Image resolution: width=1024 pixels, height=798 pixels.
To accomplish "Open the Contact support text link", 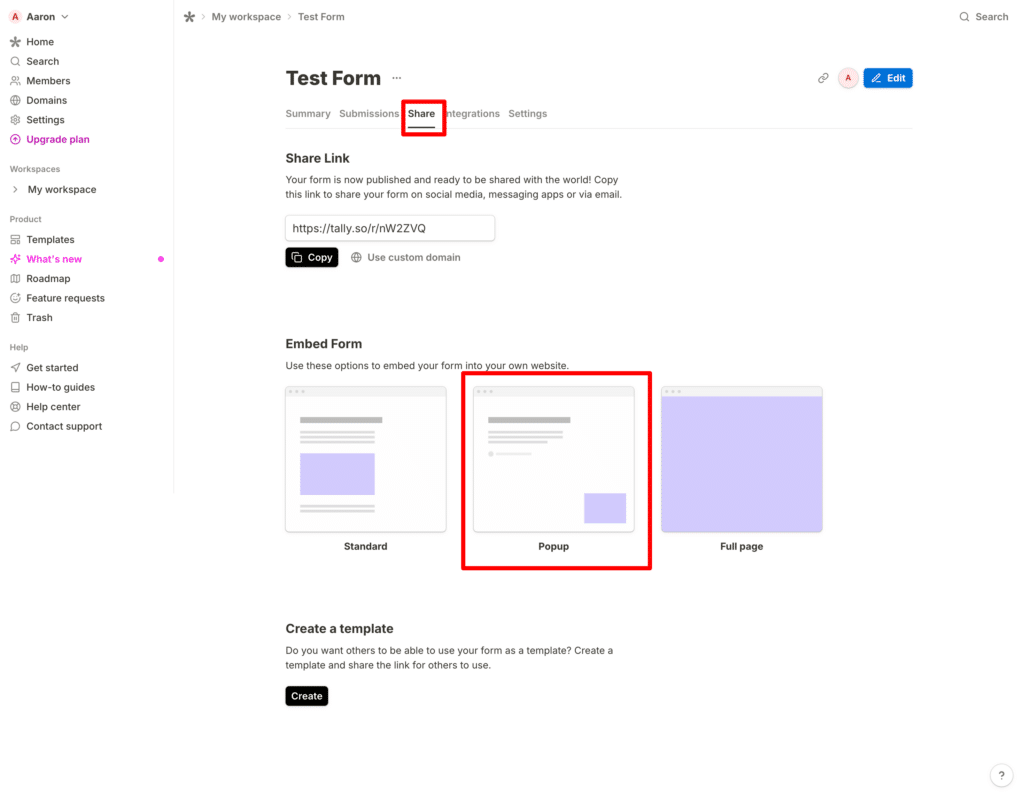I will (x=64, y=426).
